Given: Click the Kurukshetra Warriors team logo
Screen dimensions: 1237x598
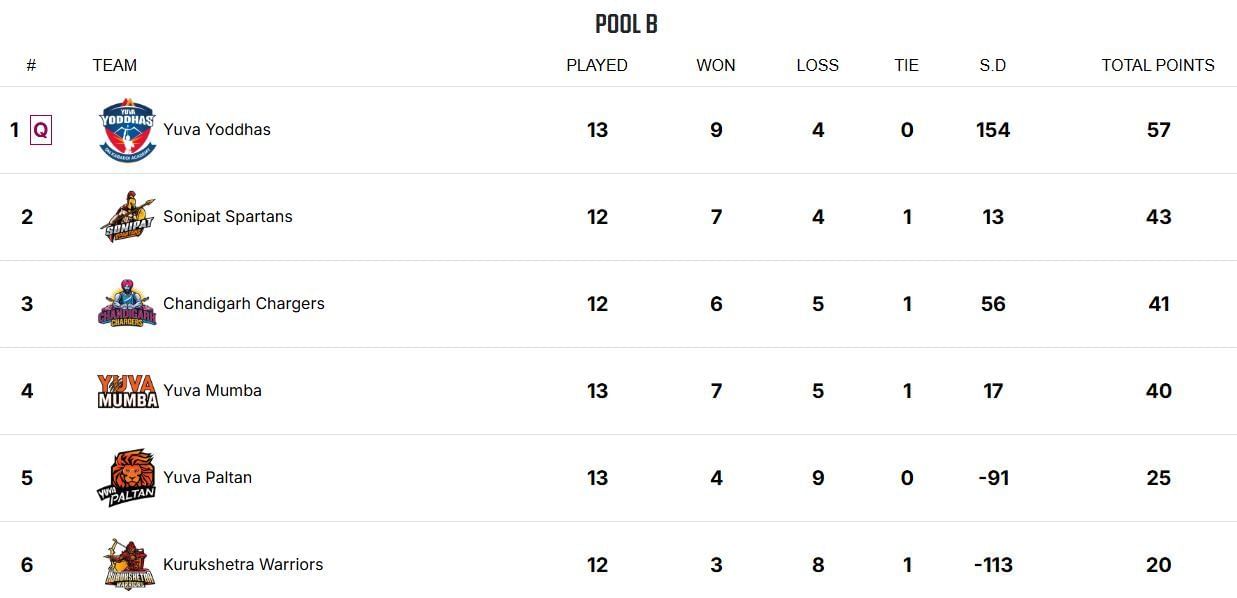Looking at the screenshot, I should (128, 565).
